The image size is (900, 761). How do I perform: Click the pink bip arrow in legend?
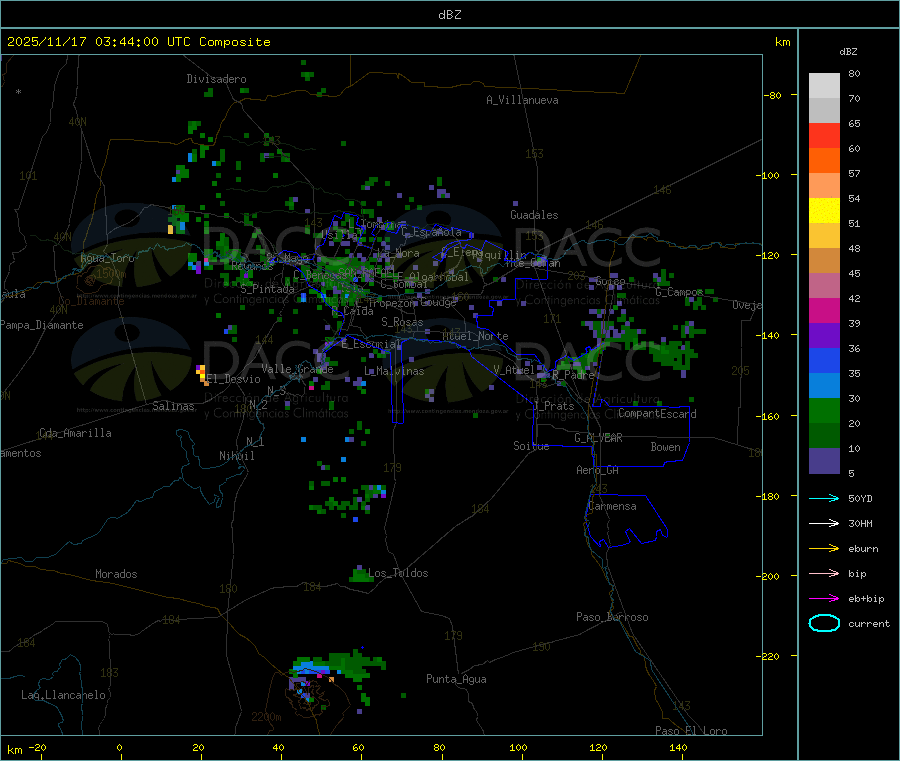(x=824, y=573)
